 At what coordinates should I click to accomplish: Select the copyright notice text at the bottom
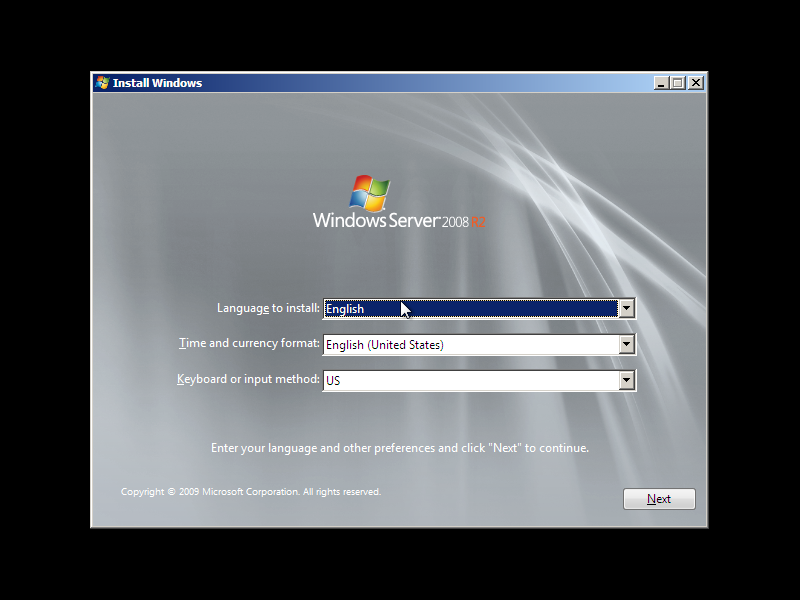coord(250,491)
